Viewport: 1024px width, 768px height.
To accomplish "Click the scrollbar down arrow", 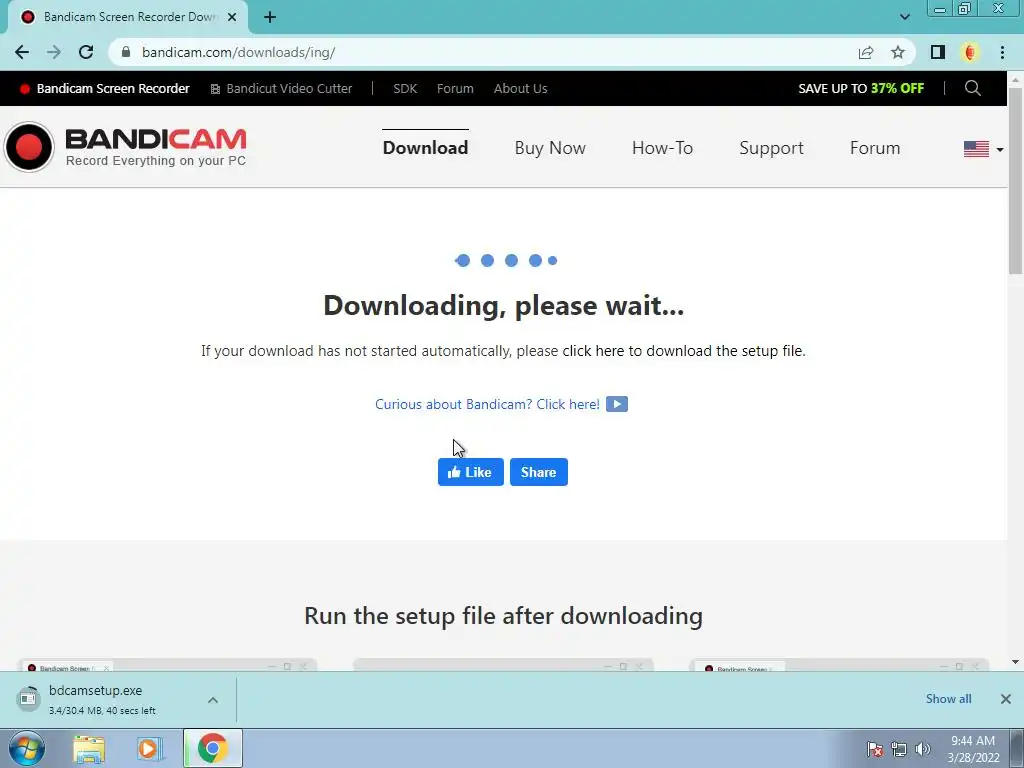I will (1015, 662).
